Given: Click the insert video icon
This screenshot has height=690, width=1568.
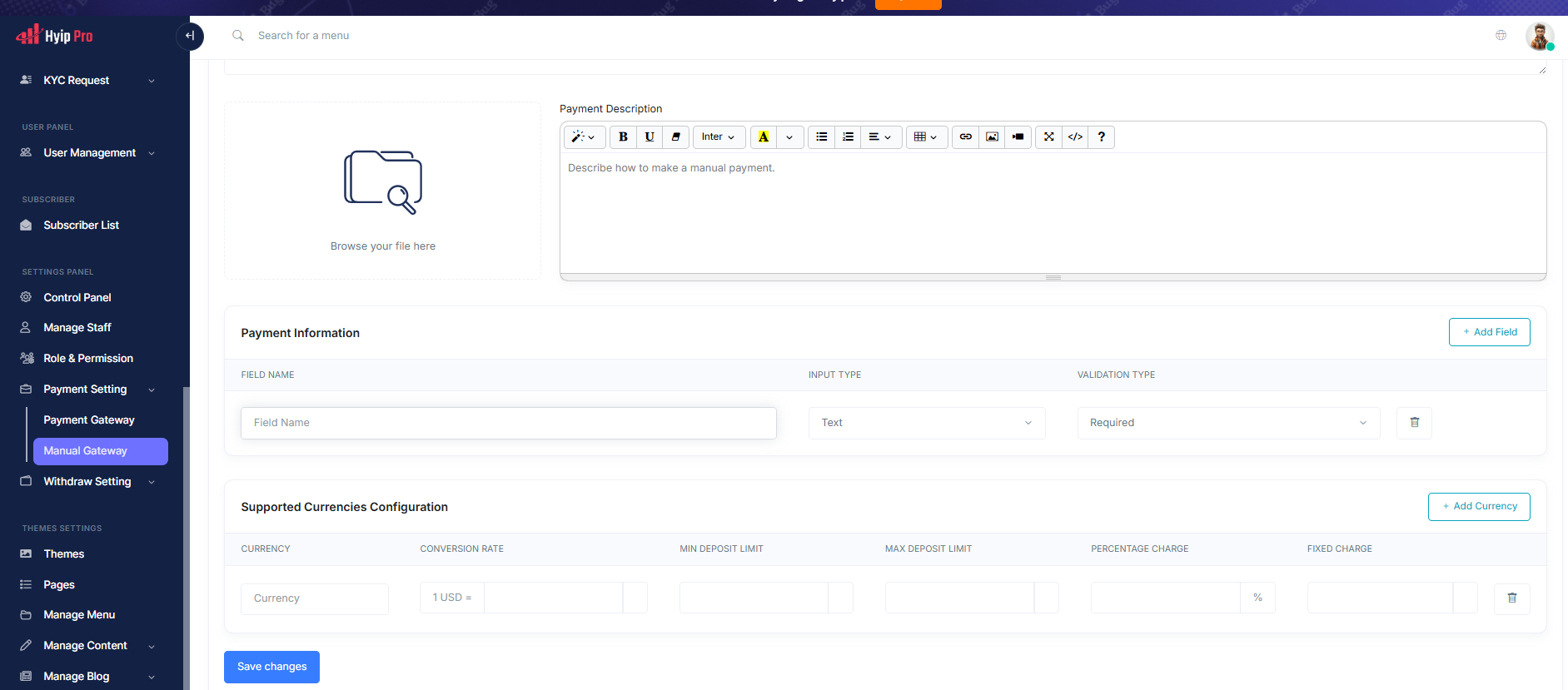Looking at the screenshot, I should coord(1018,137).
